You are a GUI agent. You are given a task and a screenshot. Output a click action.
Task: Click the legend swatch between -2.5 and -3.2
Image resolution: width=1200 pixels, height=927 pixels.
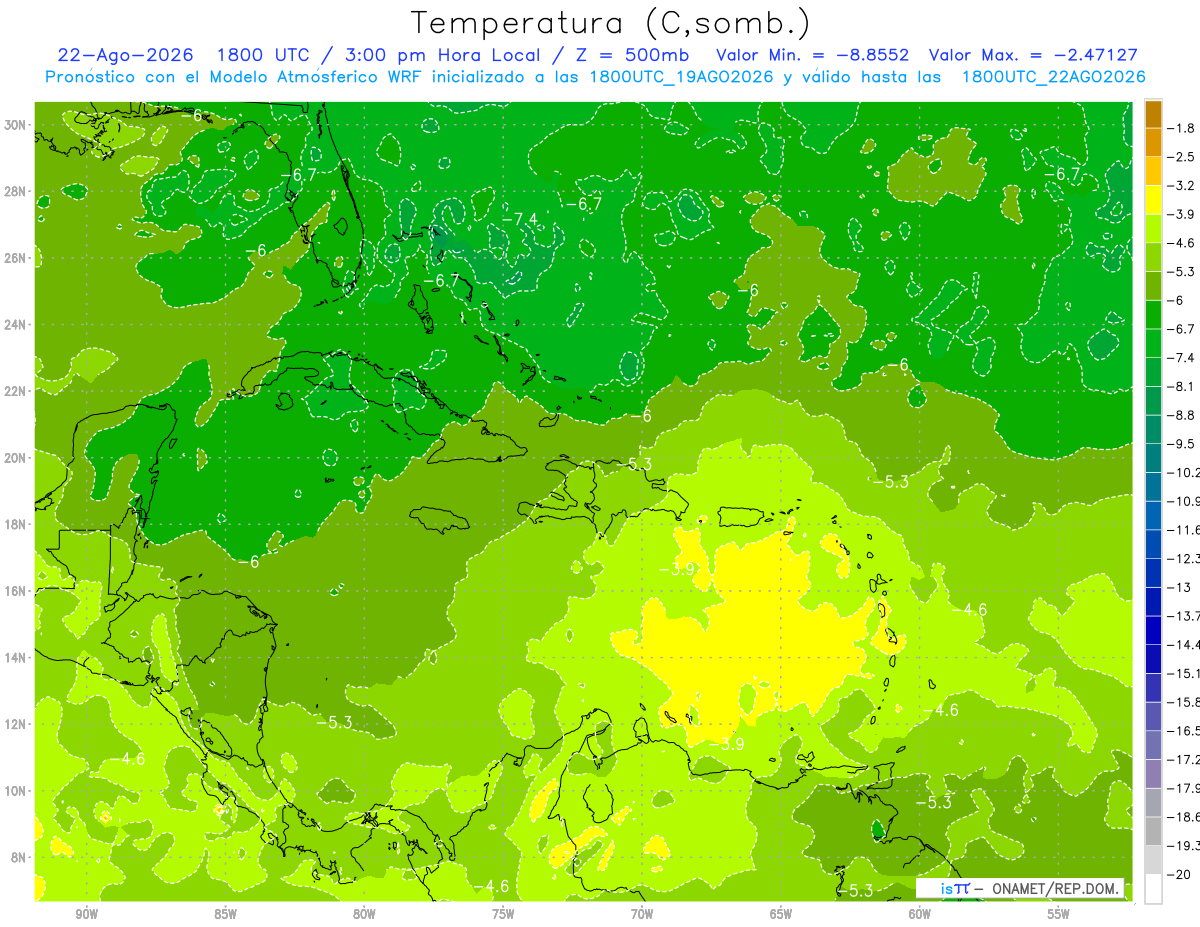tap(1153, 171)
